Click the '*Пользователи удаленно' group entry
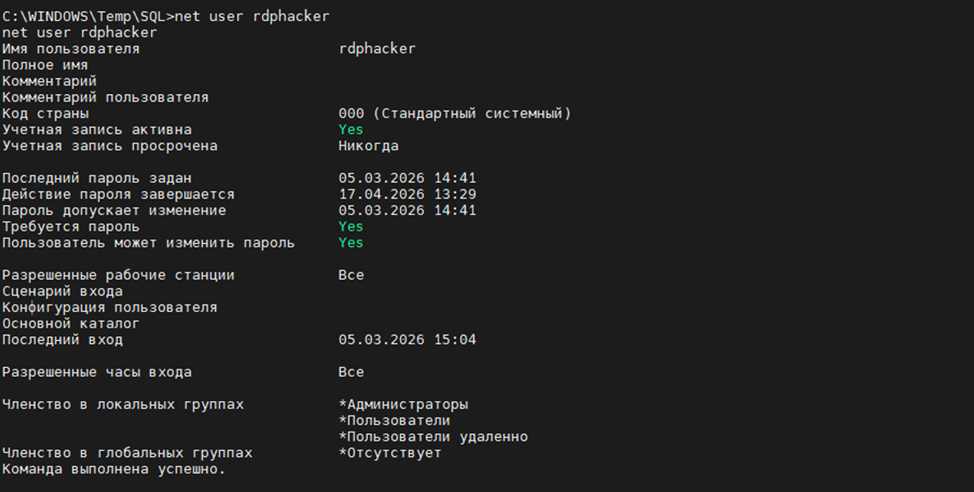This screenshot has width=974, height=492. coord(433,436)
